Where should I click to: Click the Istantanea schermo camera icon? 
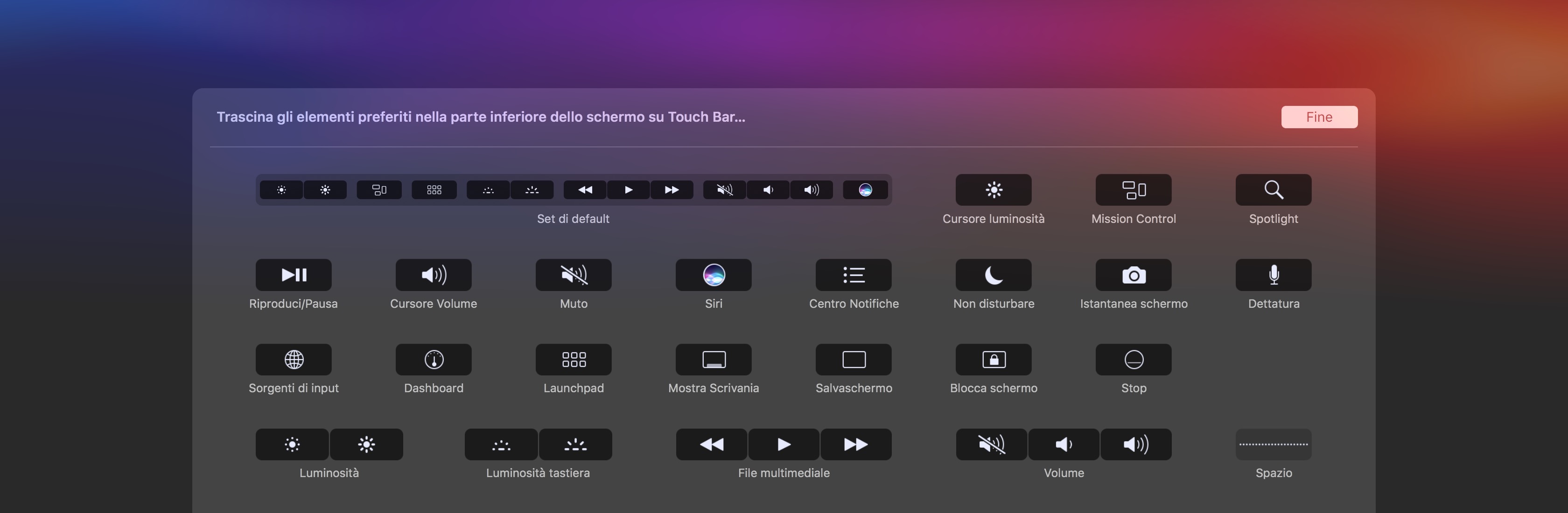1133,275
